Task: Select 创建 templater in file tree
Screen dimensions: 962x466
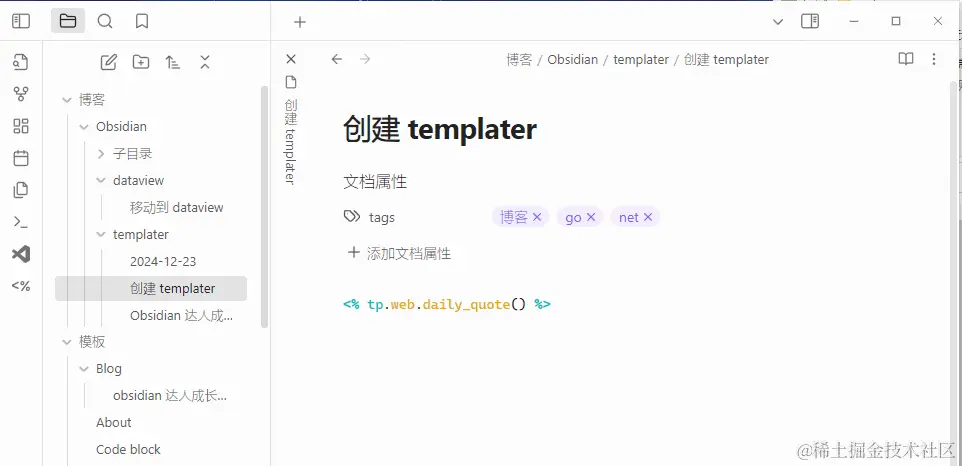Action: coord(151,288)
